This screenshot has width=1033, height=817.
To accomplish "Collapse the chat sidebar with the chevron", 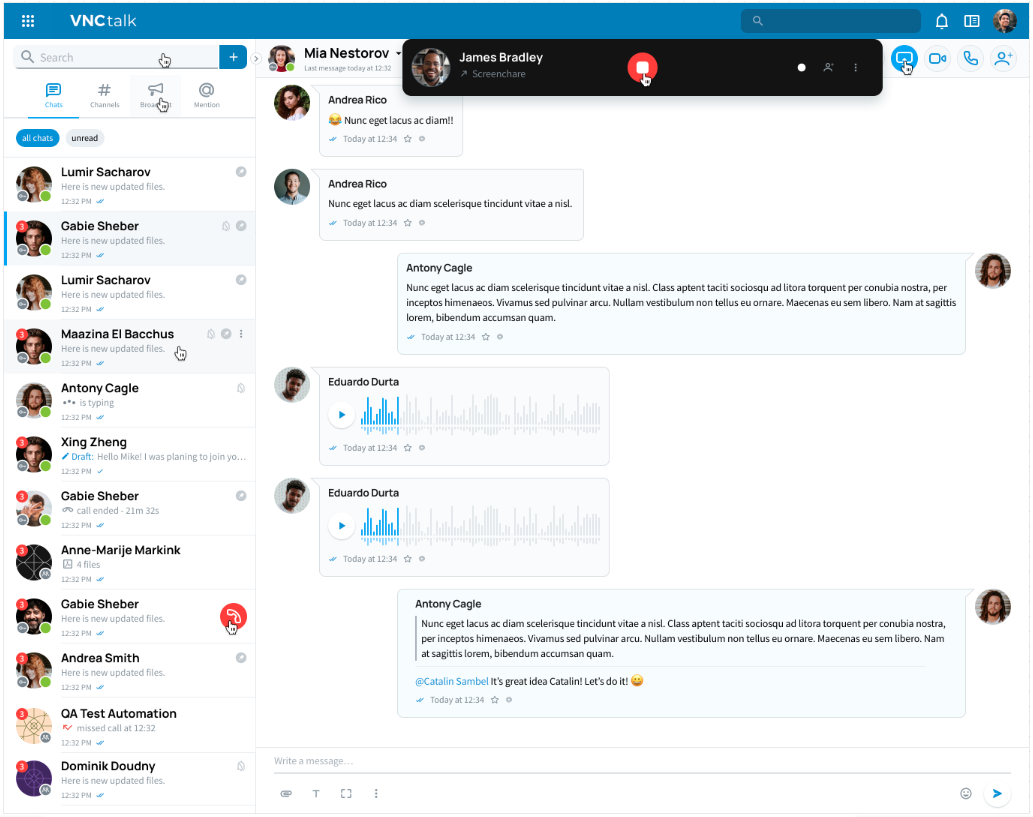I will coord(256,58).
